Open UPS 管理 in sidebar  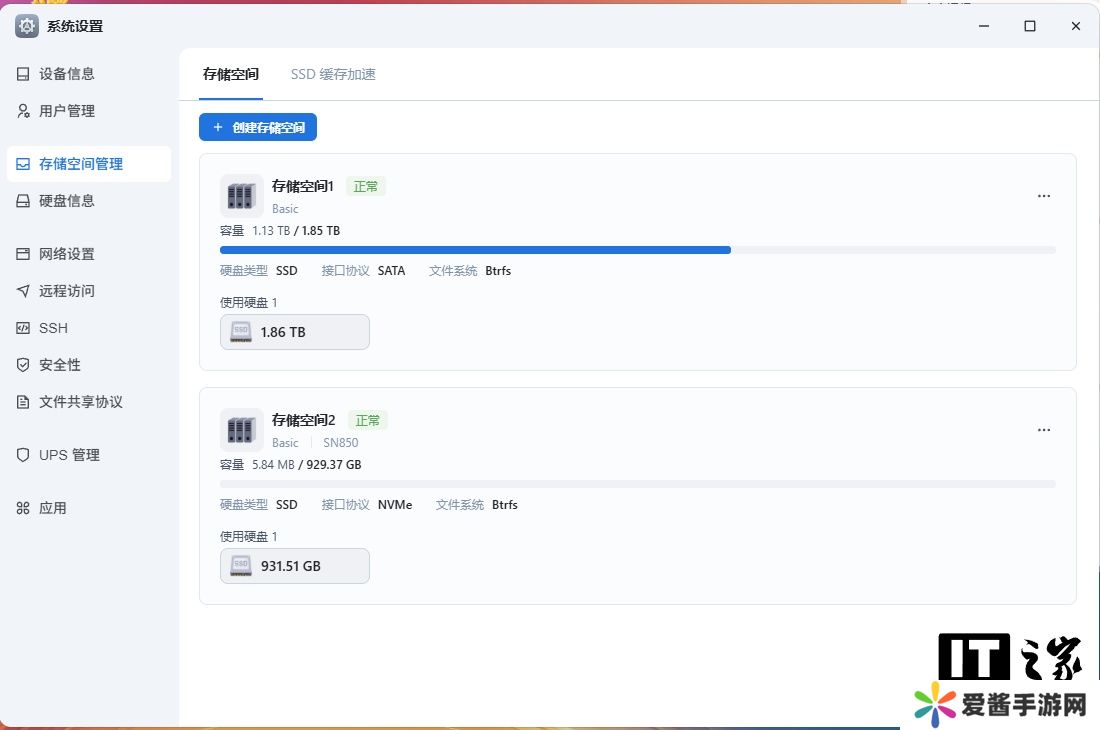(x=69, y=455)
